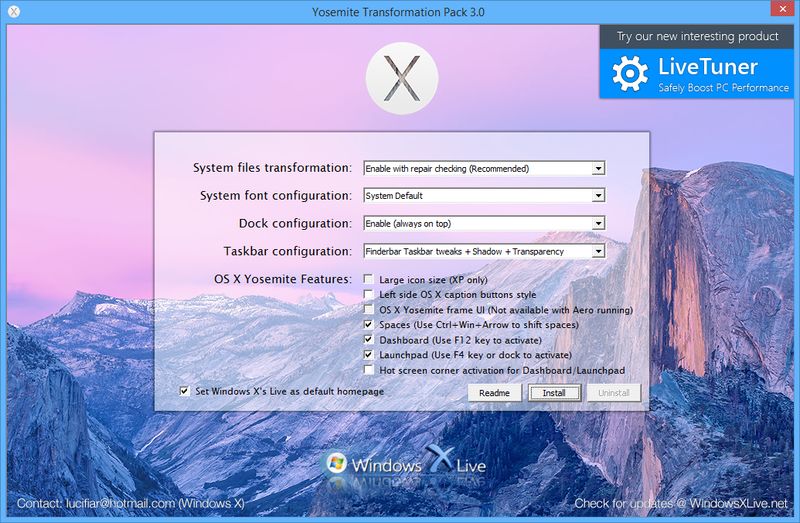Screen dimensions: 800x523
Task: Enable Left side OS X caption buttons style
Action: click(368, 294)
